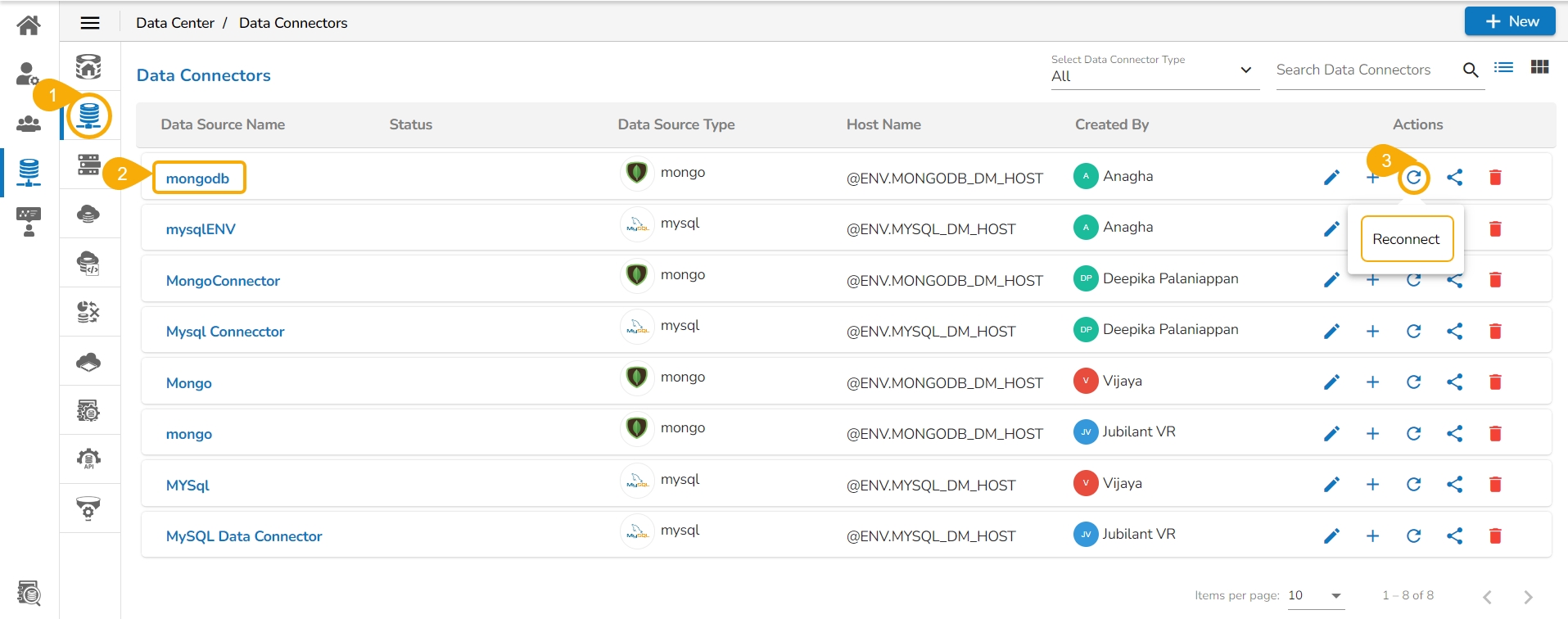Delete the MySQL Data Connector row
Viewport: 1568px width, 619px height.
point(1494,536)
